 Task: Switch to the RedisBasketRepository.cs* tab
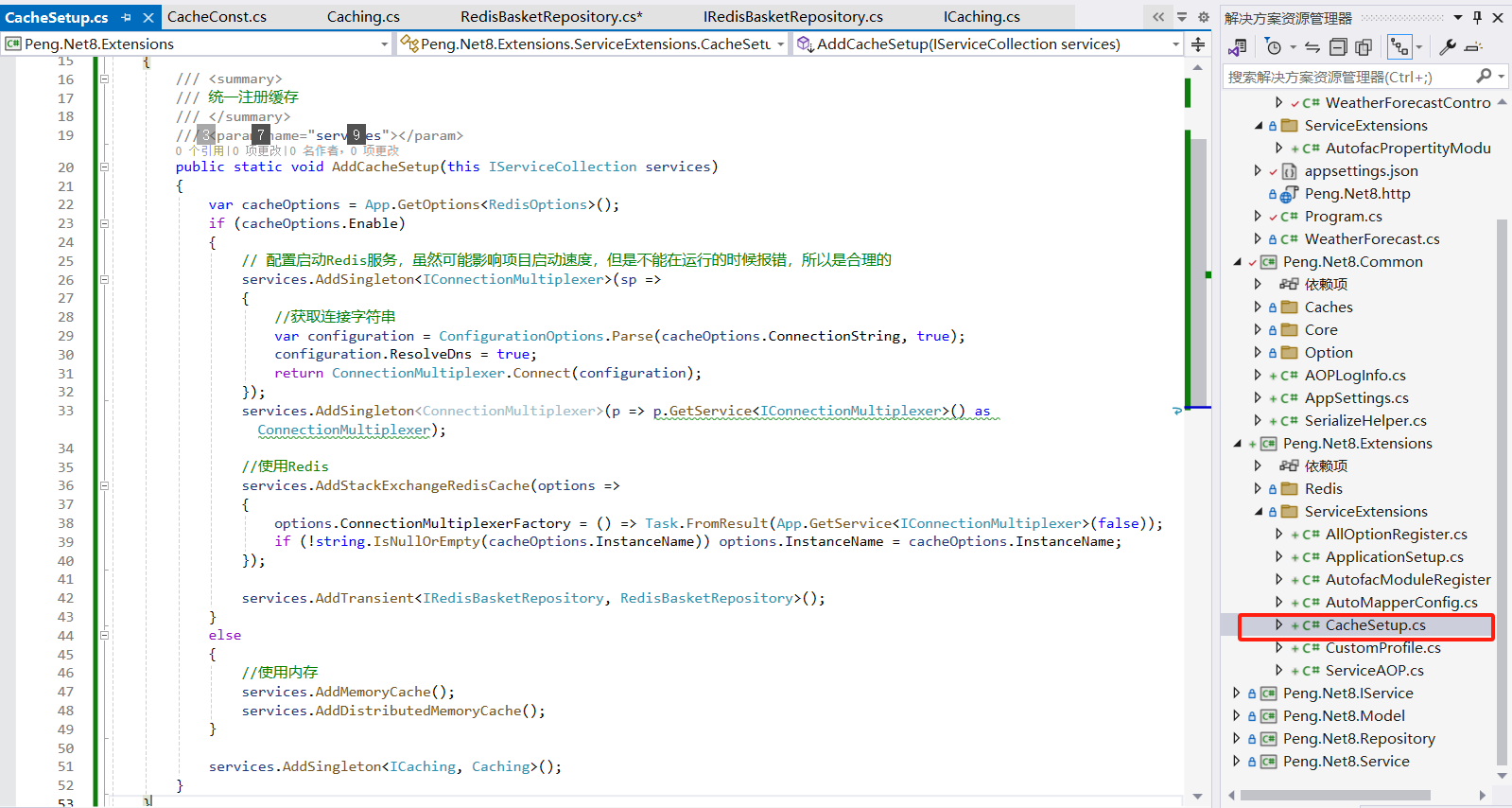click(x=551, y=16)
